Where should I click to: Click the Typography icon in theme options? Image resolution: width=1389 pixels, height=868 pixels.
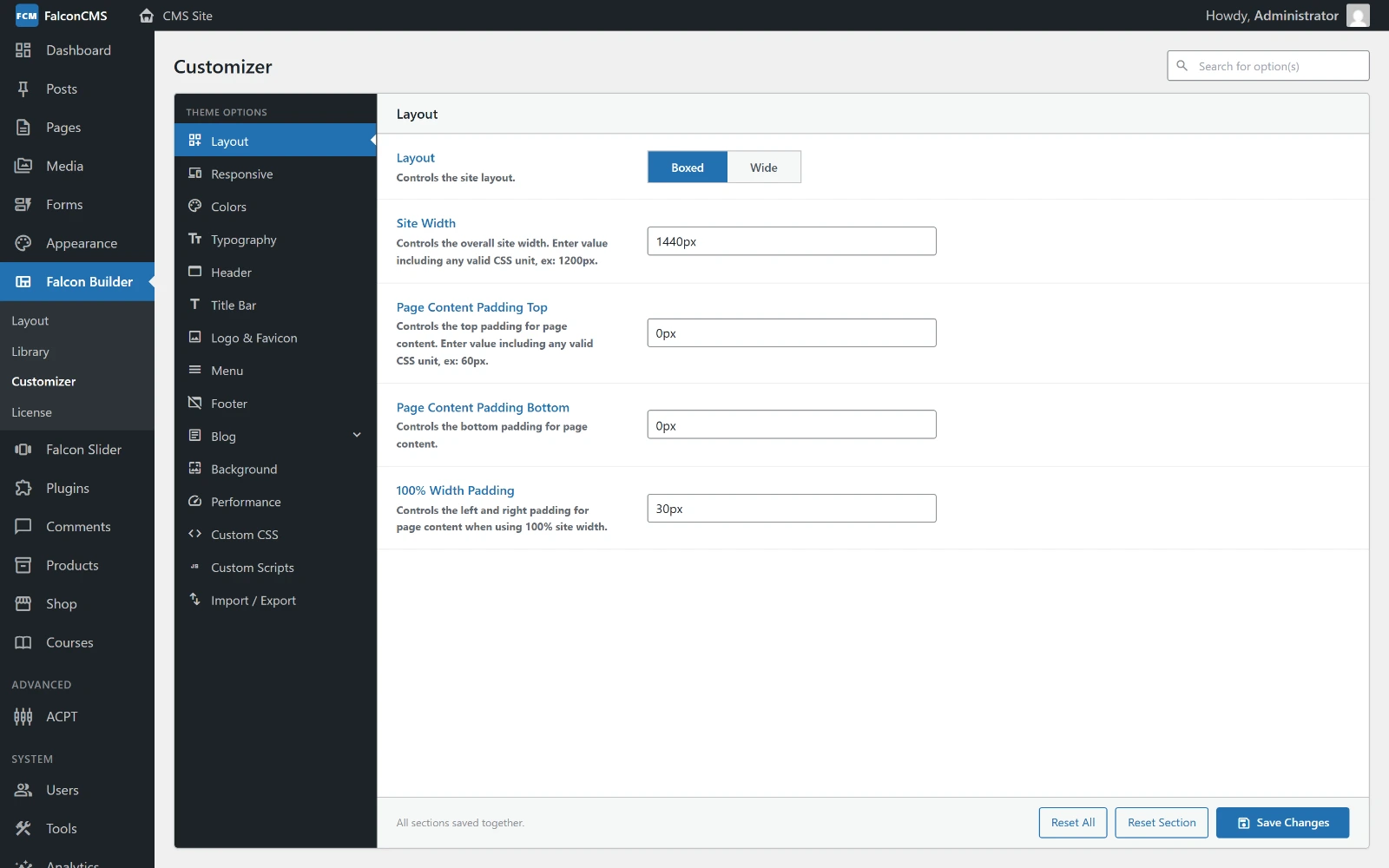(x=195, y=239)
